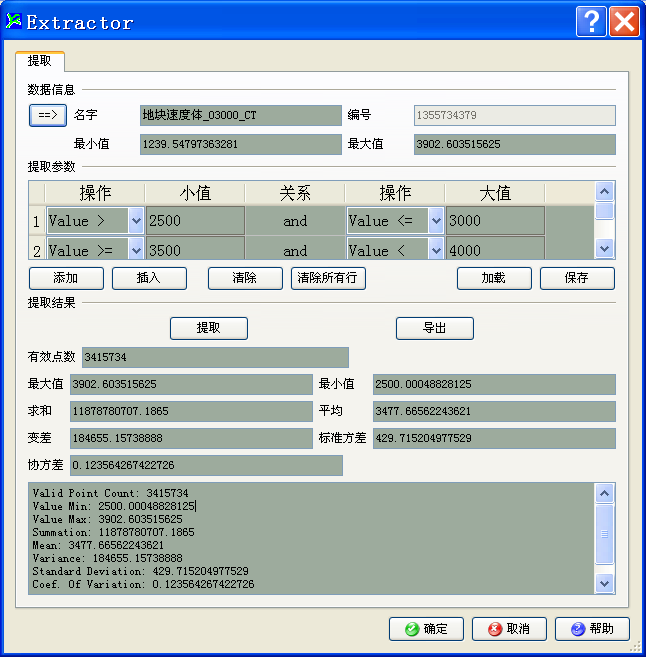Select the result 最大值 field 3902.603515625

[191, 384]
